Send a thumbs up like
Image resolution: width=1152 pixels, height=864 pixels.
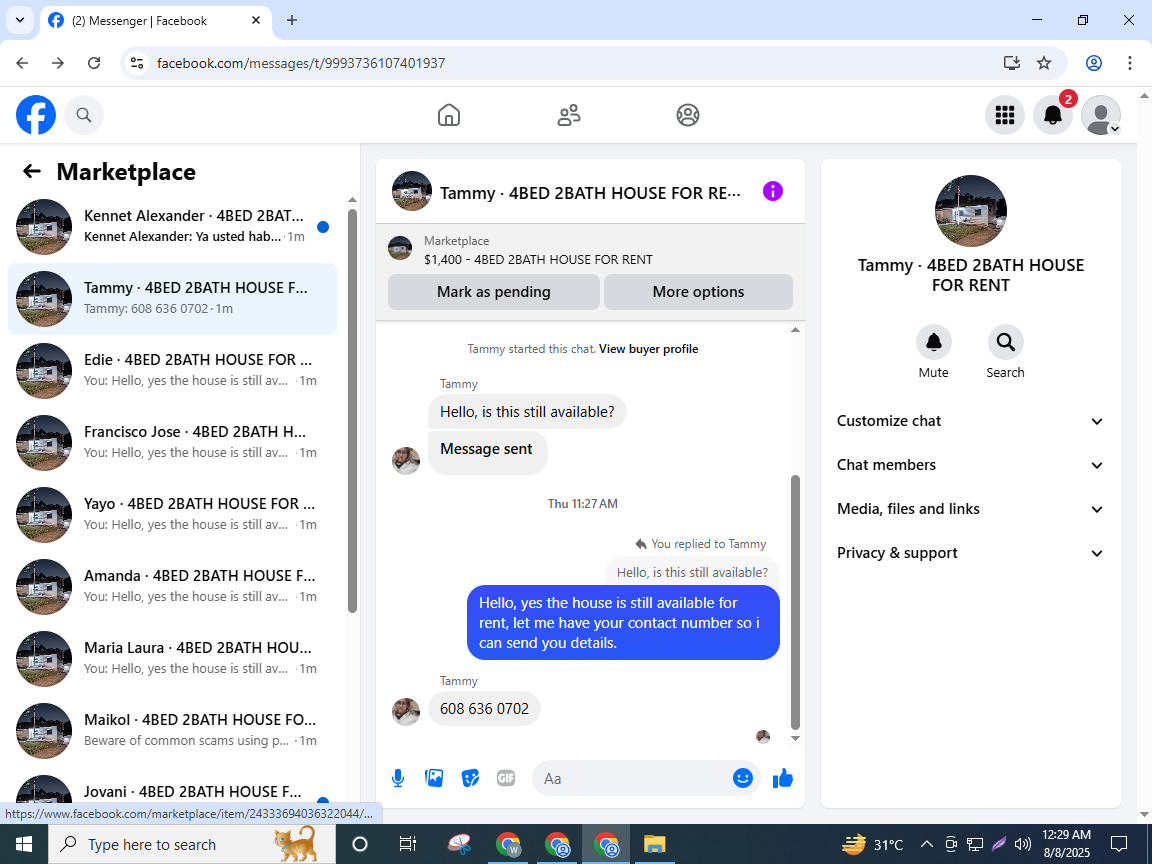pyautogui.click(x=783, y=779)
